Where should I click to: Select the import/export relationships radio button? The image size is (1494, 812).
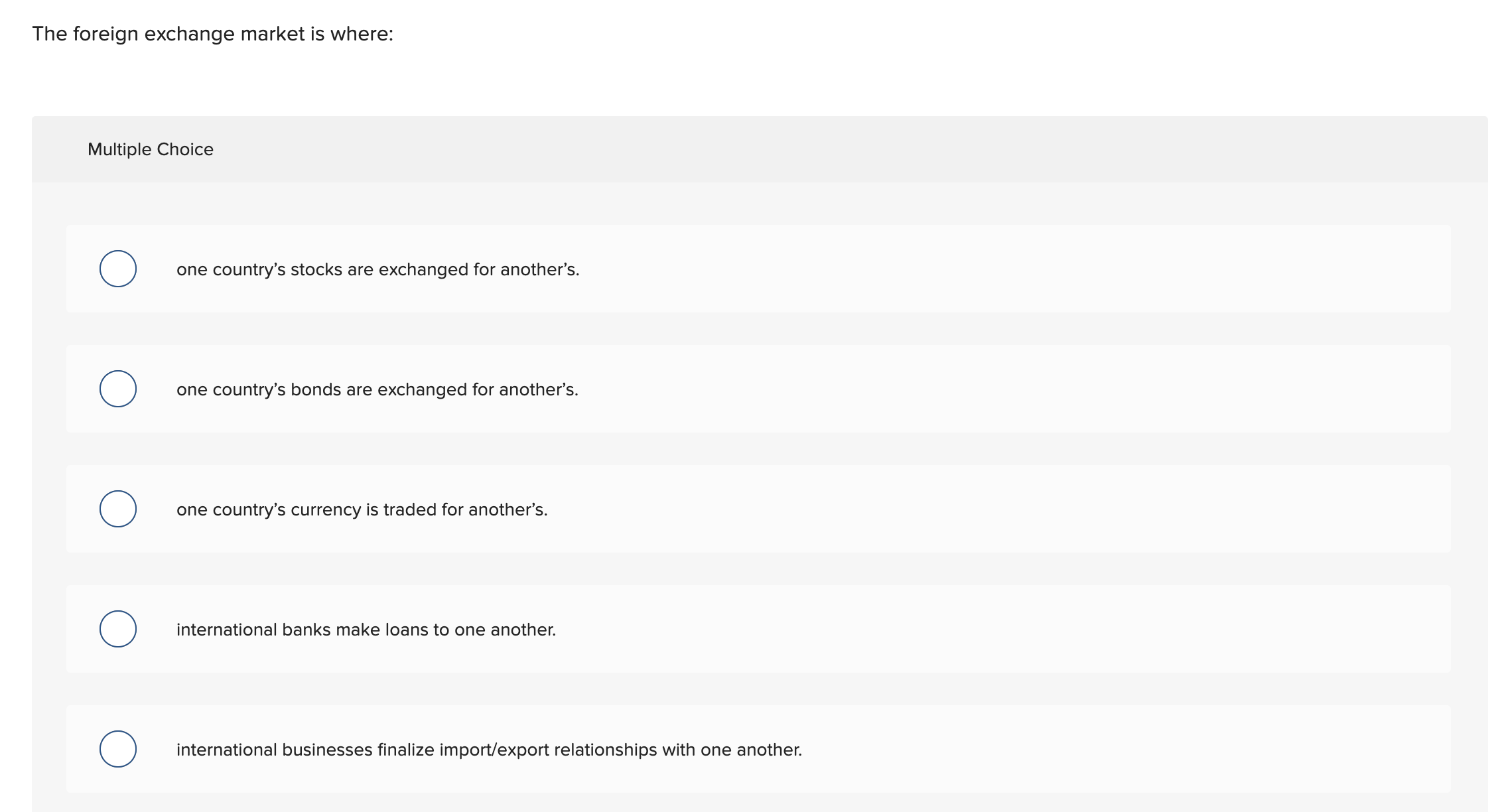tap(118, 749)
